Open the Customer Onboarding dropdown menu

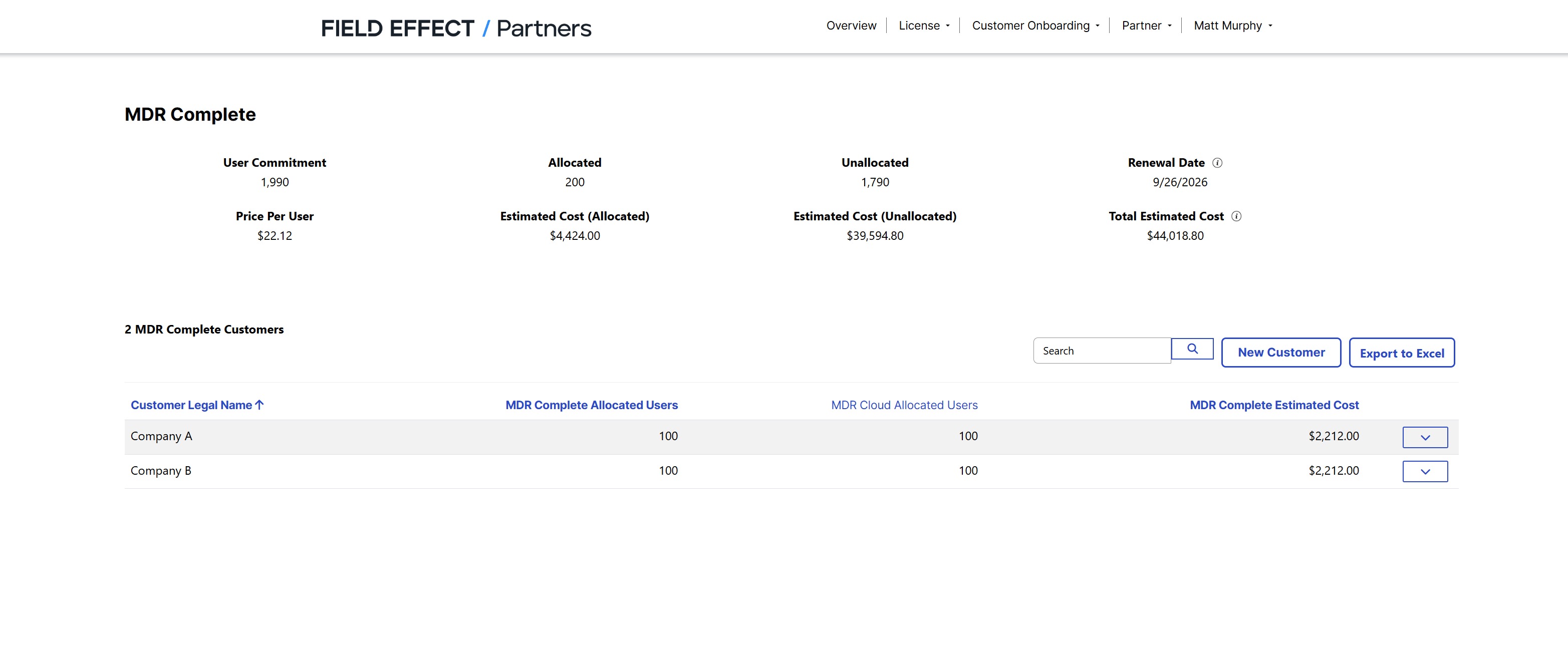[x=1035, y=26]
